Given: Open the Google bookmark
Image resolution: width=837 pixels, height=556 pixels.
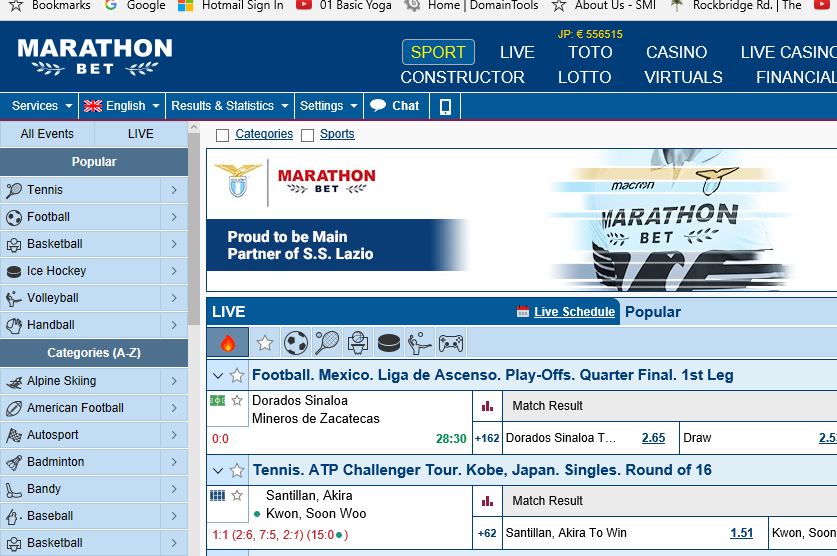Looking at the screenshot, I should point(136,6).
